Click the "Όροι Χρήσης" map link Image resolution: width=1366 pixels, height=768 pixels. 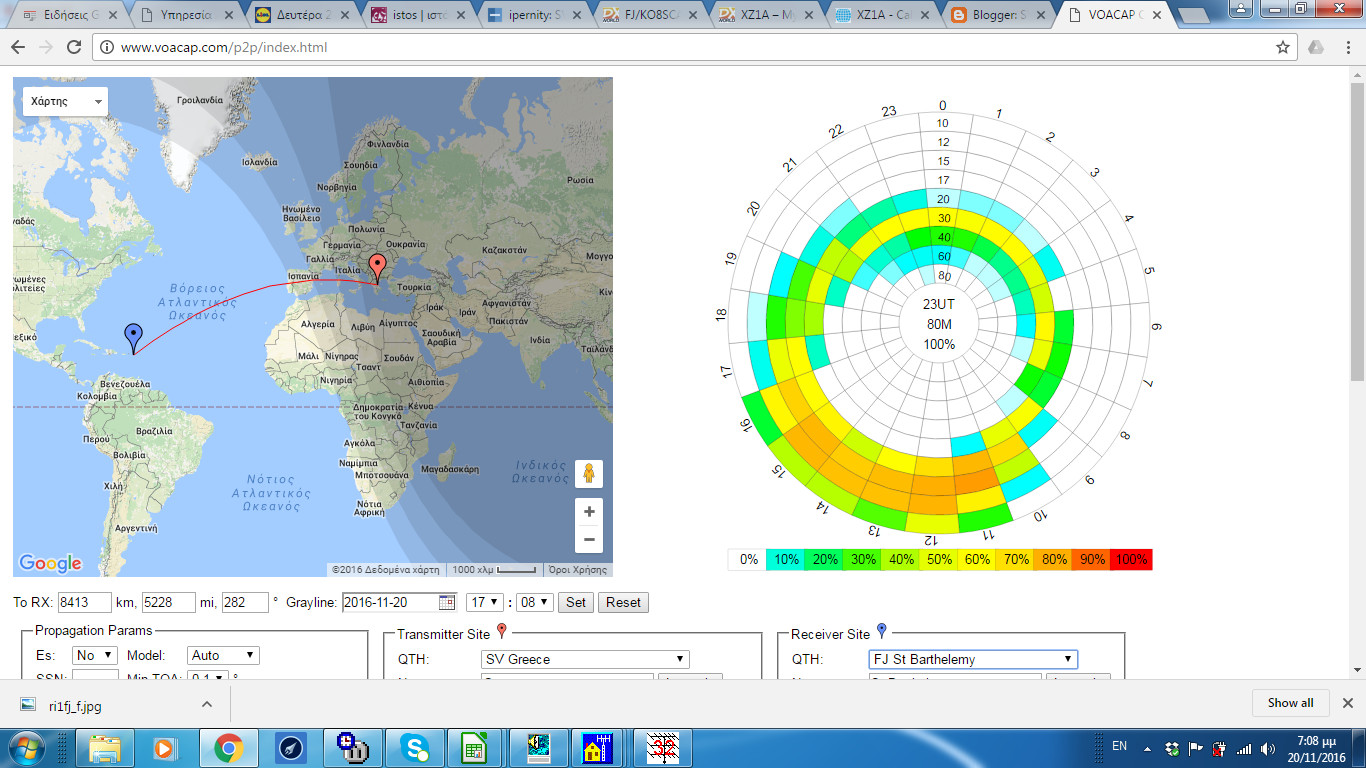click(578, 569)
